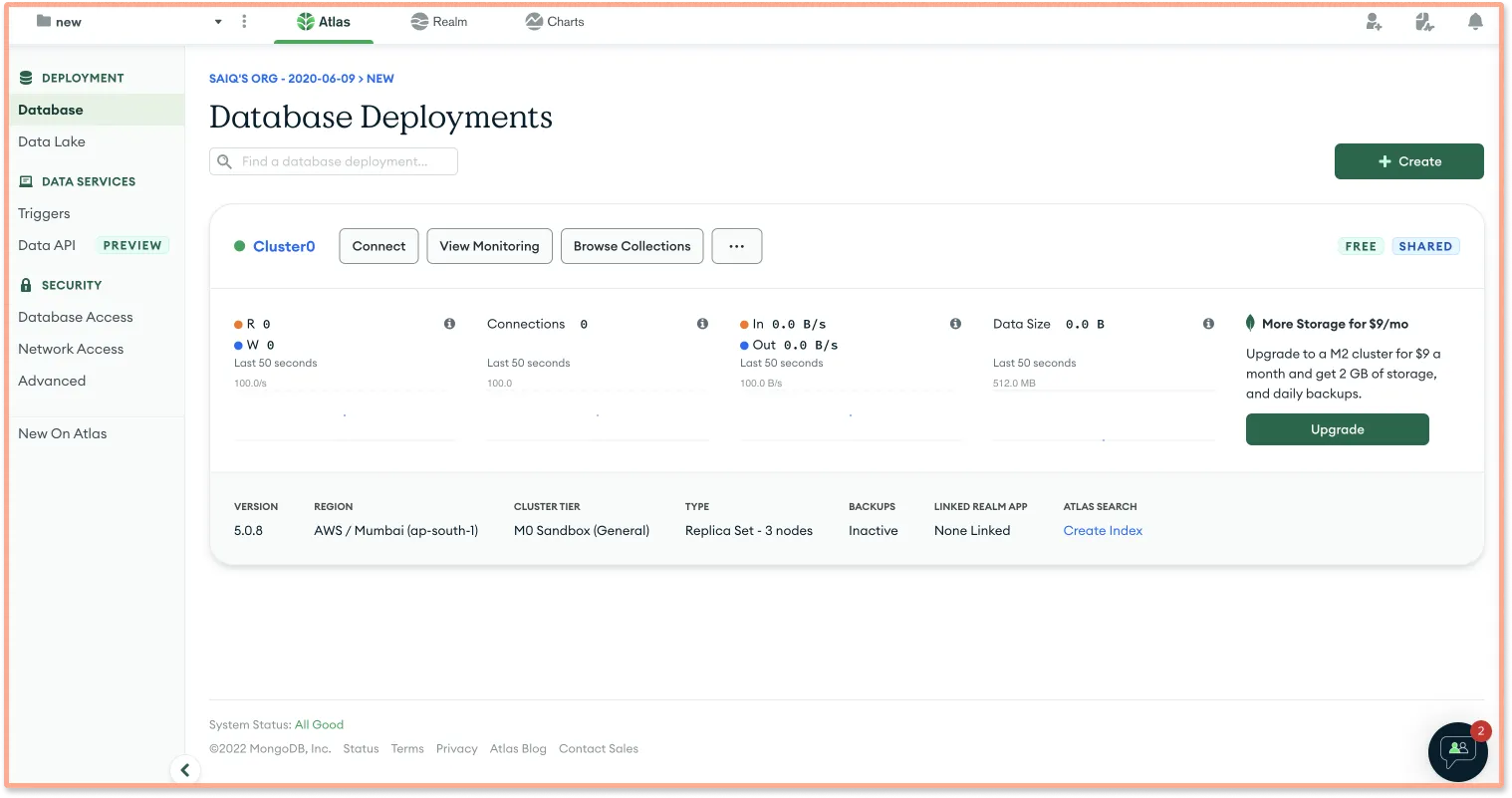The width and height of the screenshot is (1512, 798).
Task: Click the search magnifier icon
Action: [224, 161]
